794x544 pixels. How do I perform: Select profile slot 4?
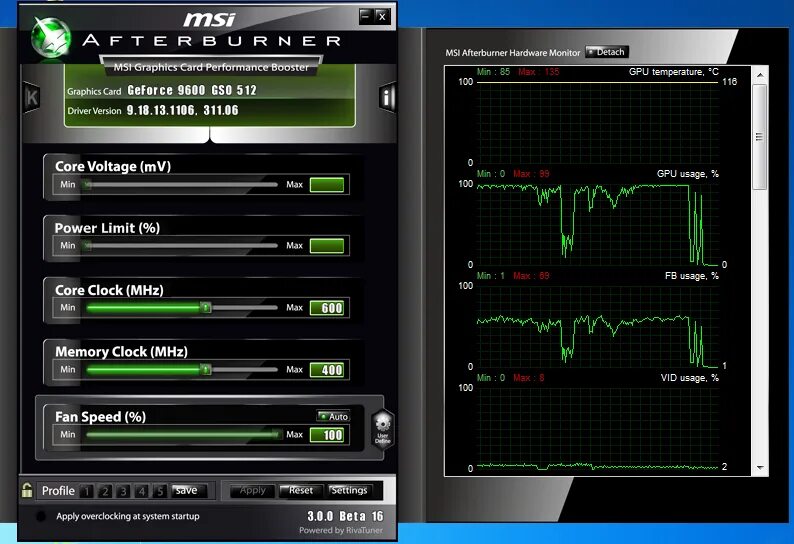141,491
